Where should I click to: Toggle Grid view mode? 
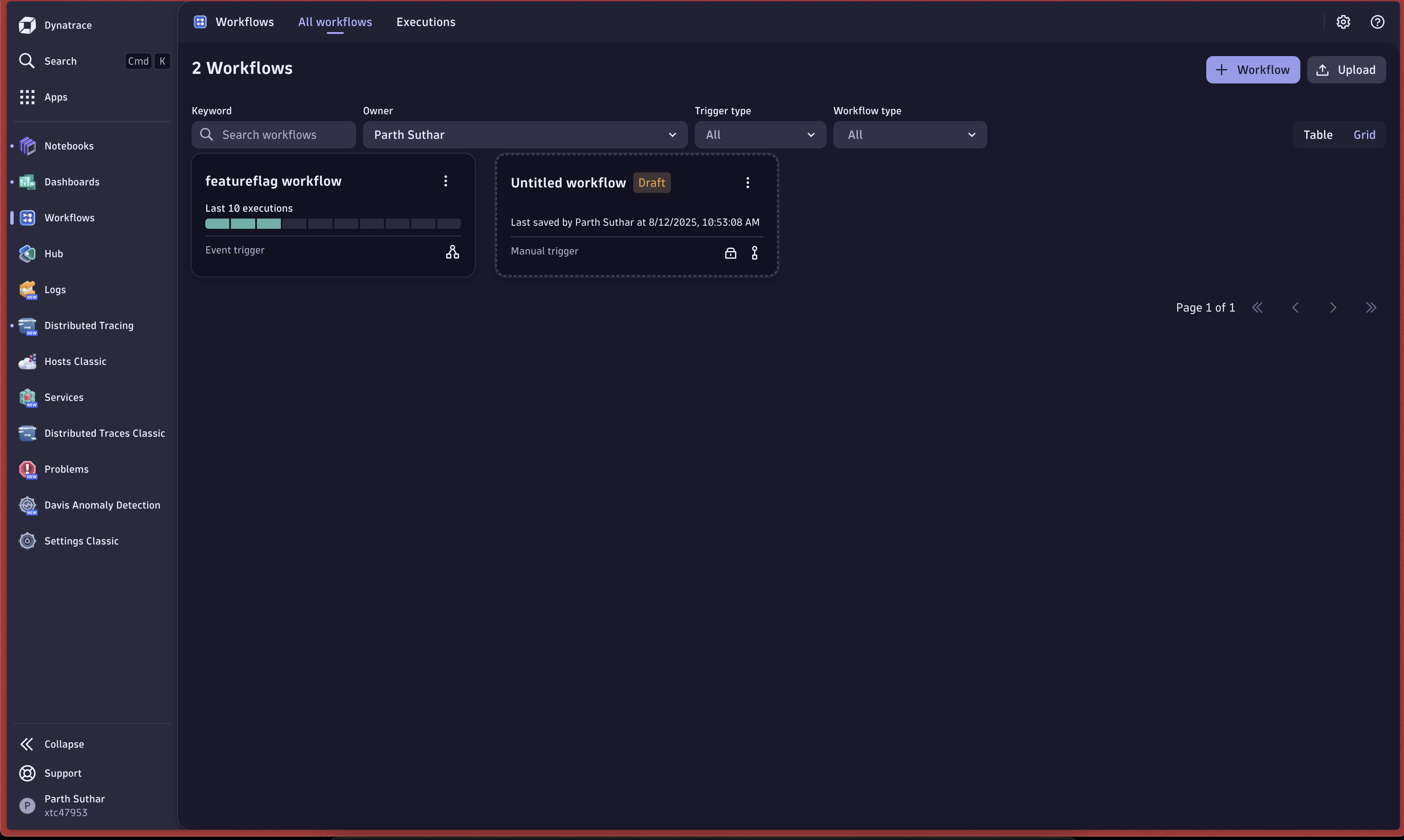(x=1364, y=134)
